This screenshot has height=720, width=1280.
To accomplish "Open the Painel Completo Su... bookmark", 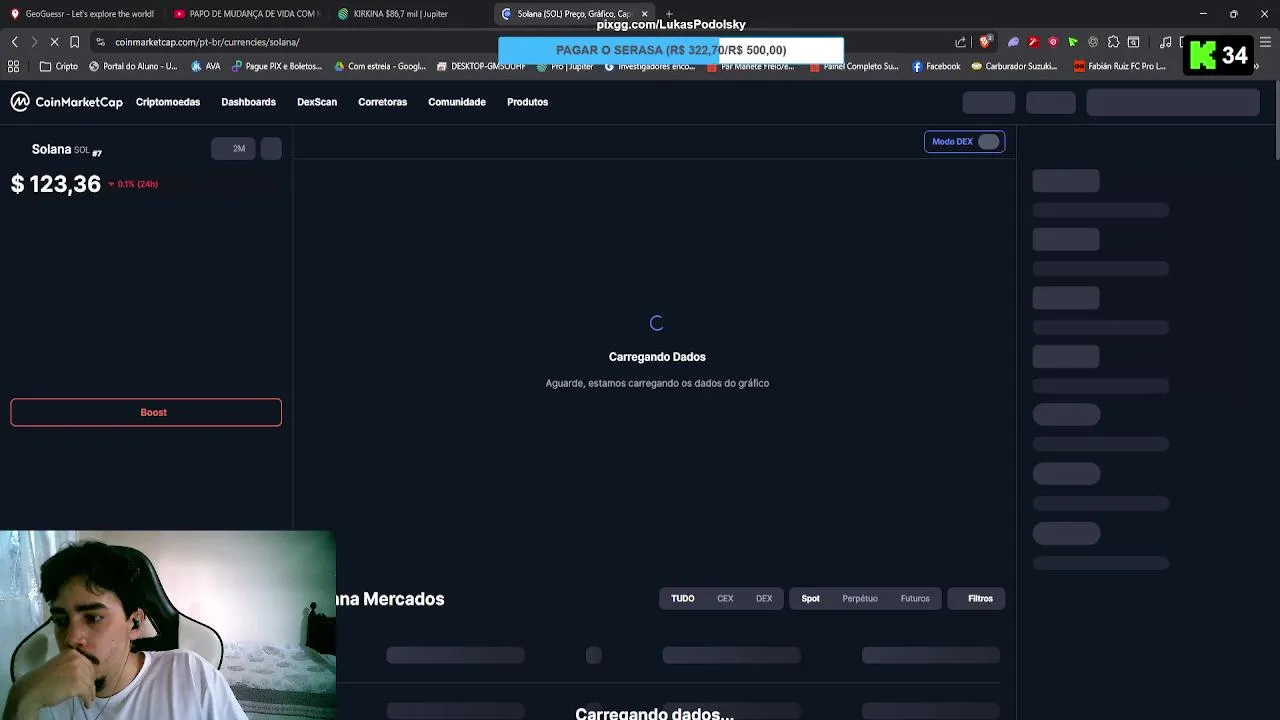I will [854, 66].
